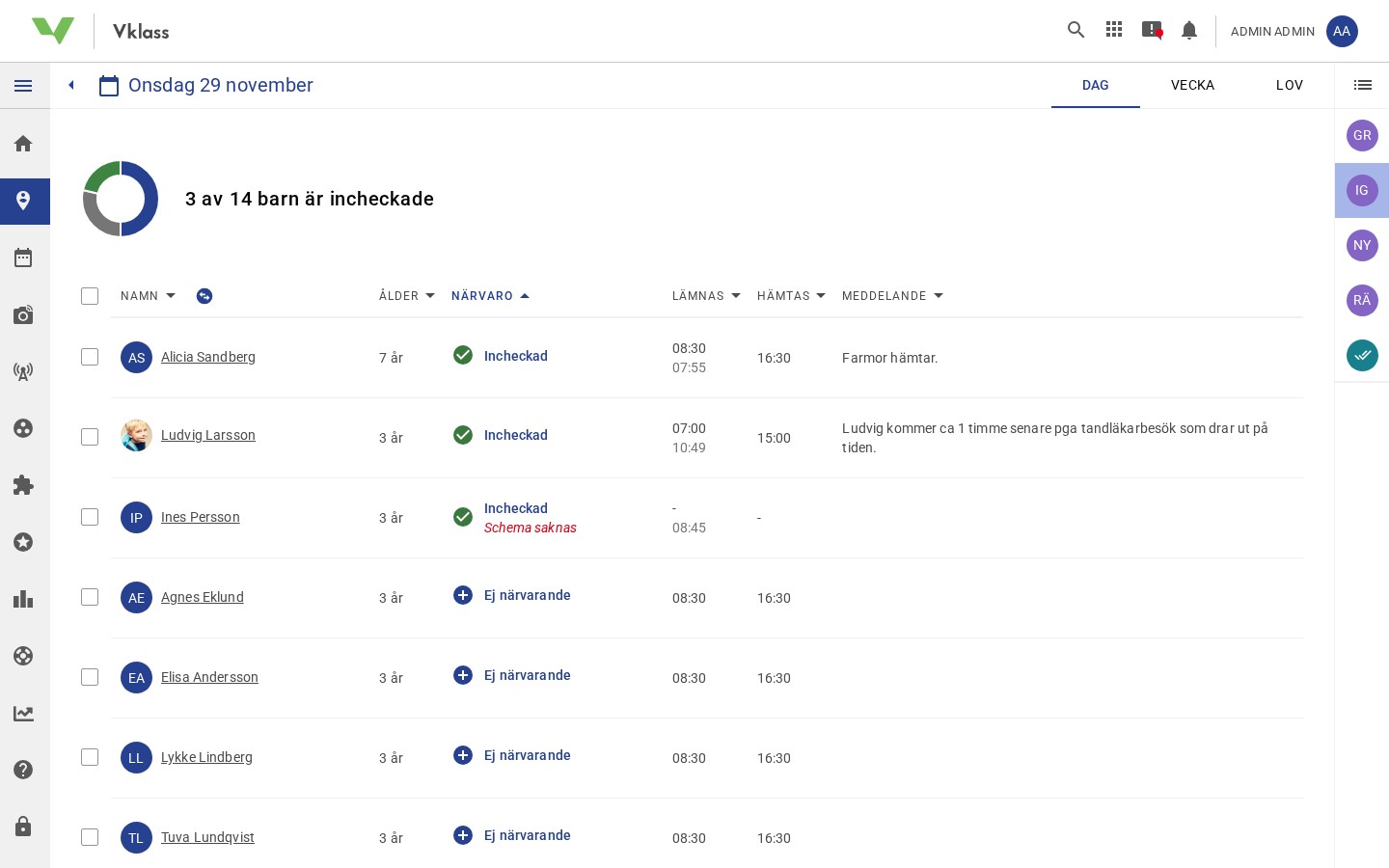Open the sidebar calendar icon

(23, 258)
